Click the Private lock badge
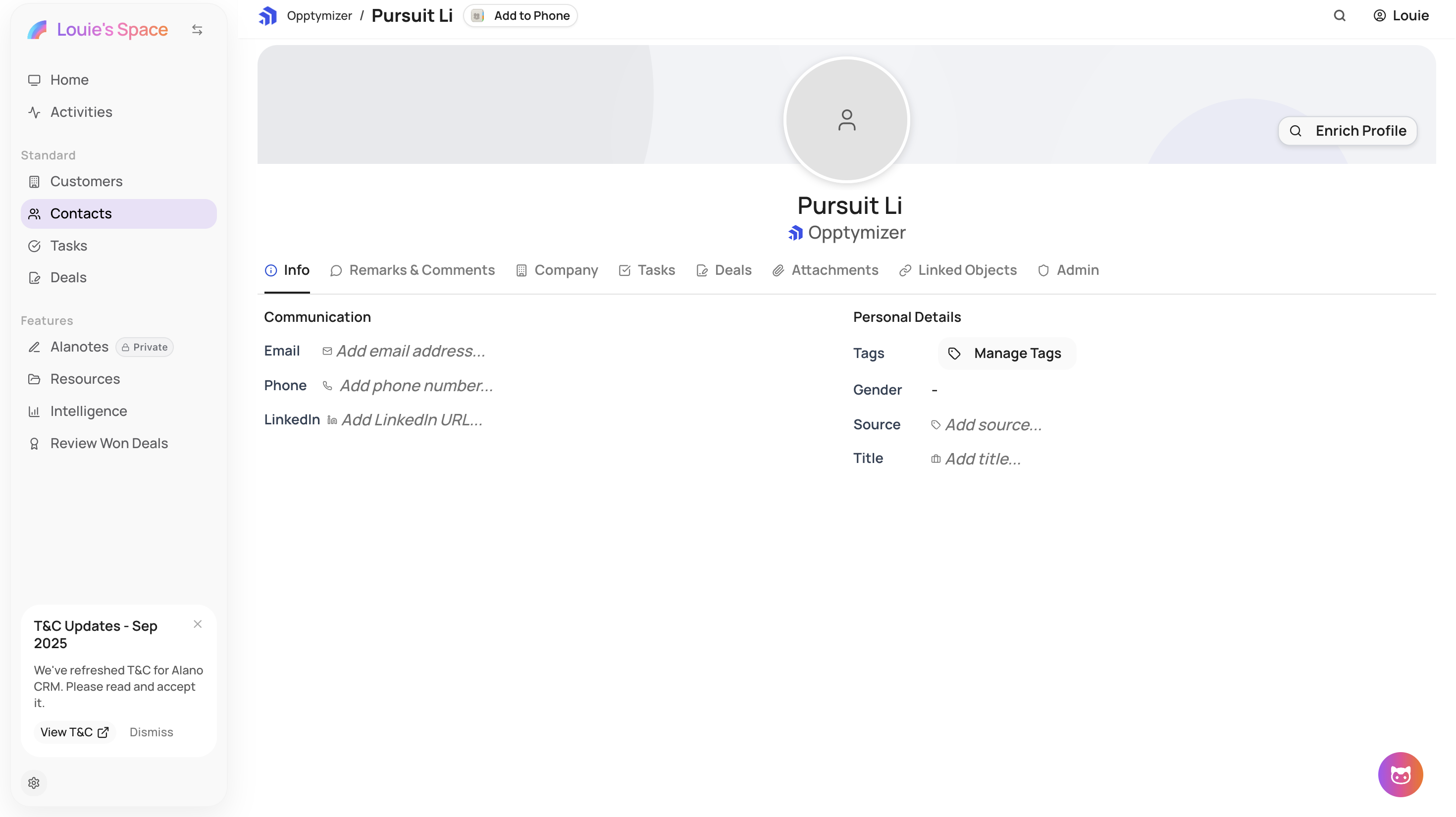The width and height of the screenshot is (1456, 817). point(145,347)
